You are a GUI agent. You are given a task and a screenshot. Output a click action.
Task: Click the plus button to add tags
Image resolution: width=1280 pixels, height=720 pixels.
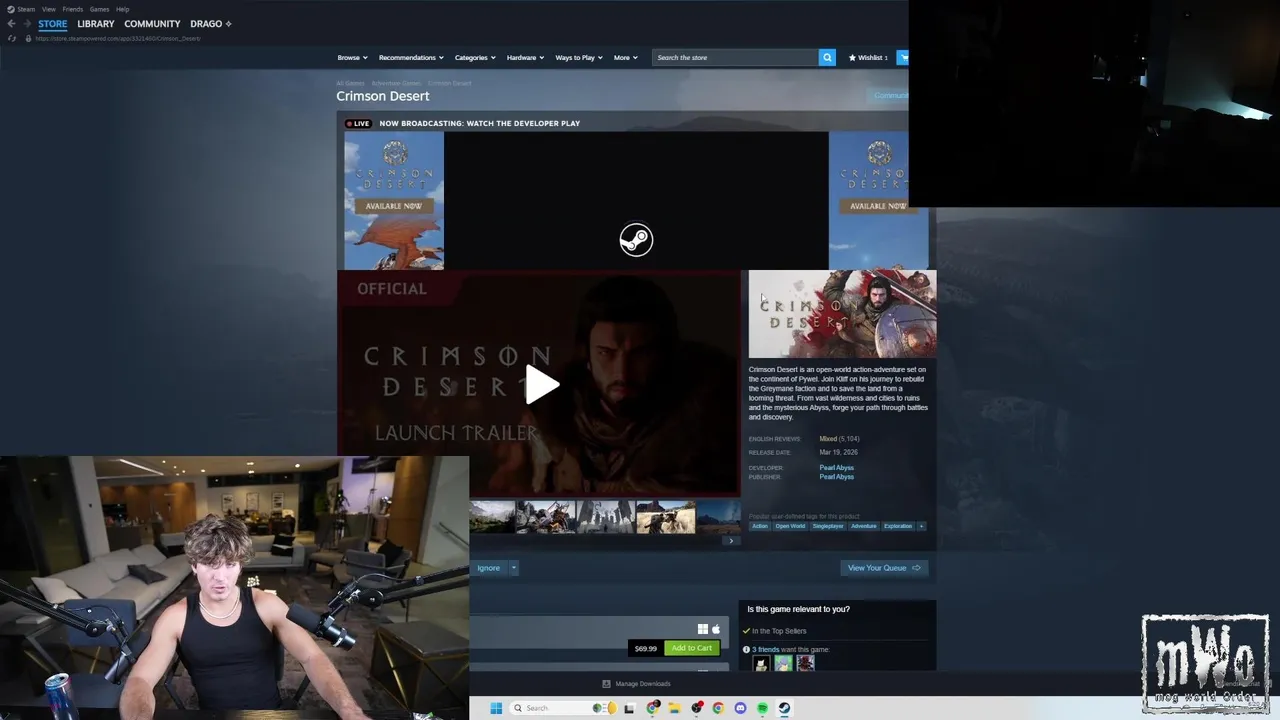(x=921, y=526)
